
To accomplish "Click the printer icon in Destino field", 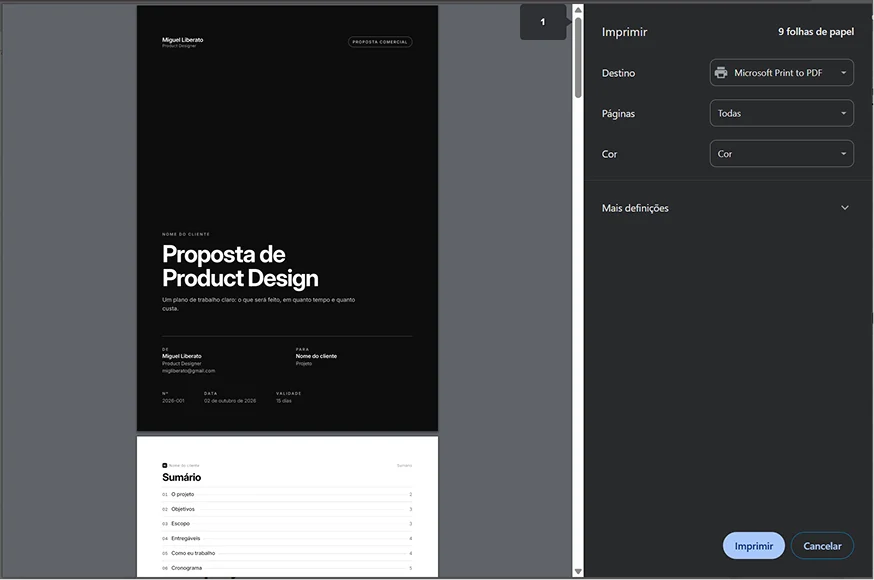I will pos(721,72).
